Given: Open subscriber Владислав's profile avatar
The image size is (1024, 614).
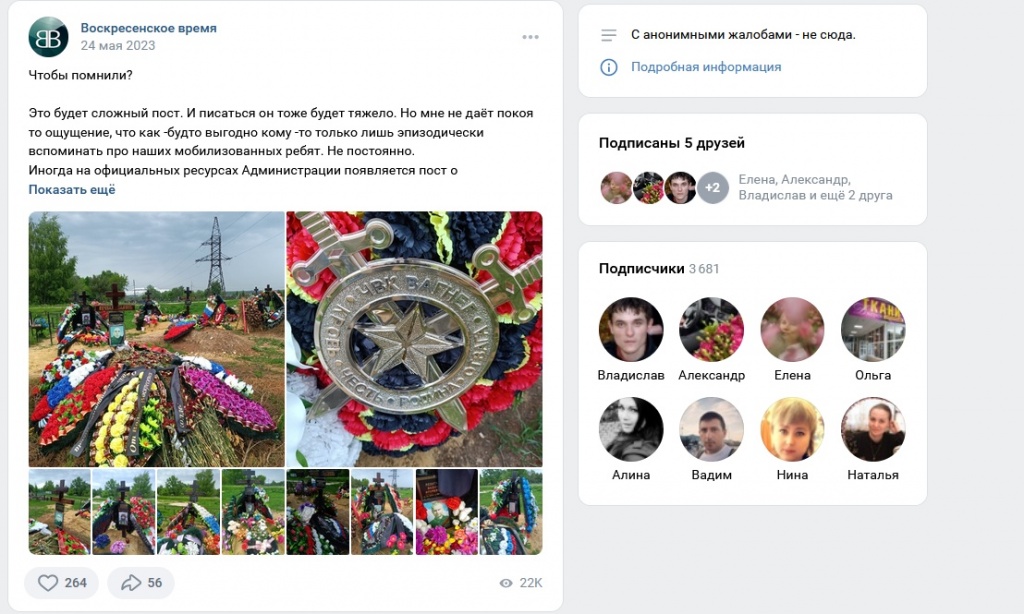Looking at the screenshot, I should point(631,329).
